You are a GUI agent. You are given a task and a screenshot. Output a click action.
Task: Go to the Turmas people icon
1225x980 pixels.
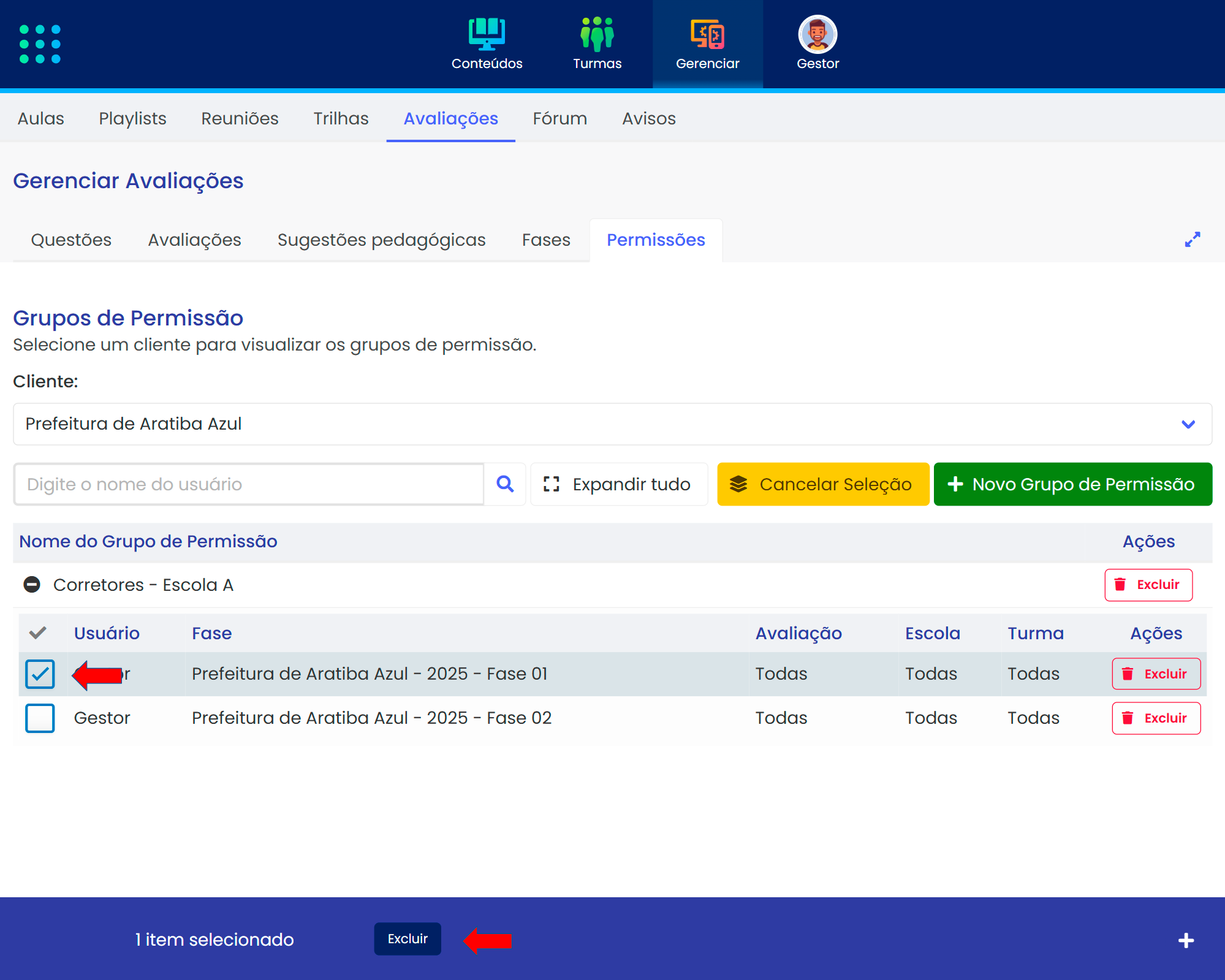click(597, 34)
